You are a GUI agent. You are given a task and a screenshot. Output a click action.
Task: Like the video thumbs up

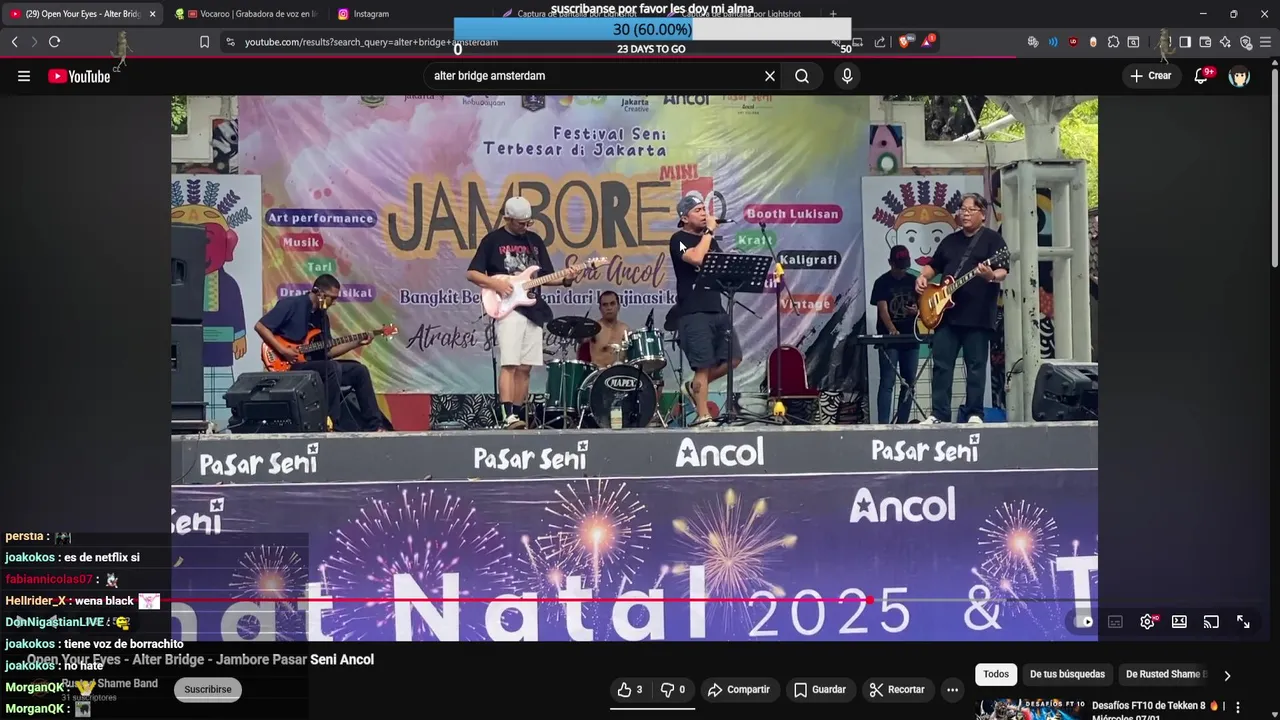tap(629, 690)
